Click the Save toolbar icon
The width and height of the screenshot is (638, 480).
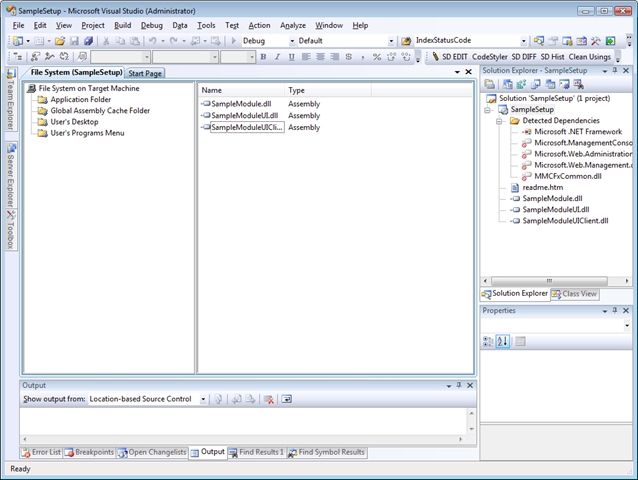tap(74, 41)
